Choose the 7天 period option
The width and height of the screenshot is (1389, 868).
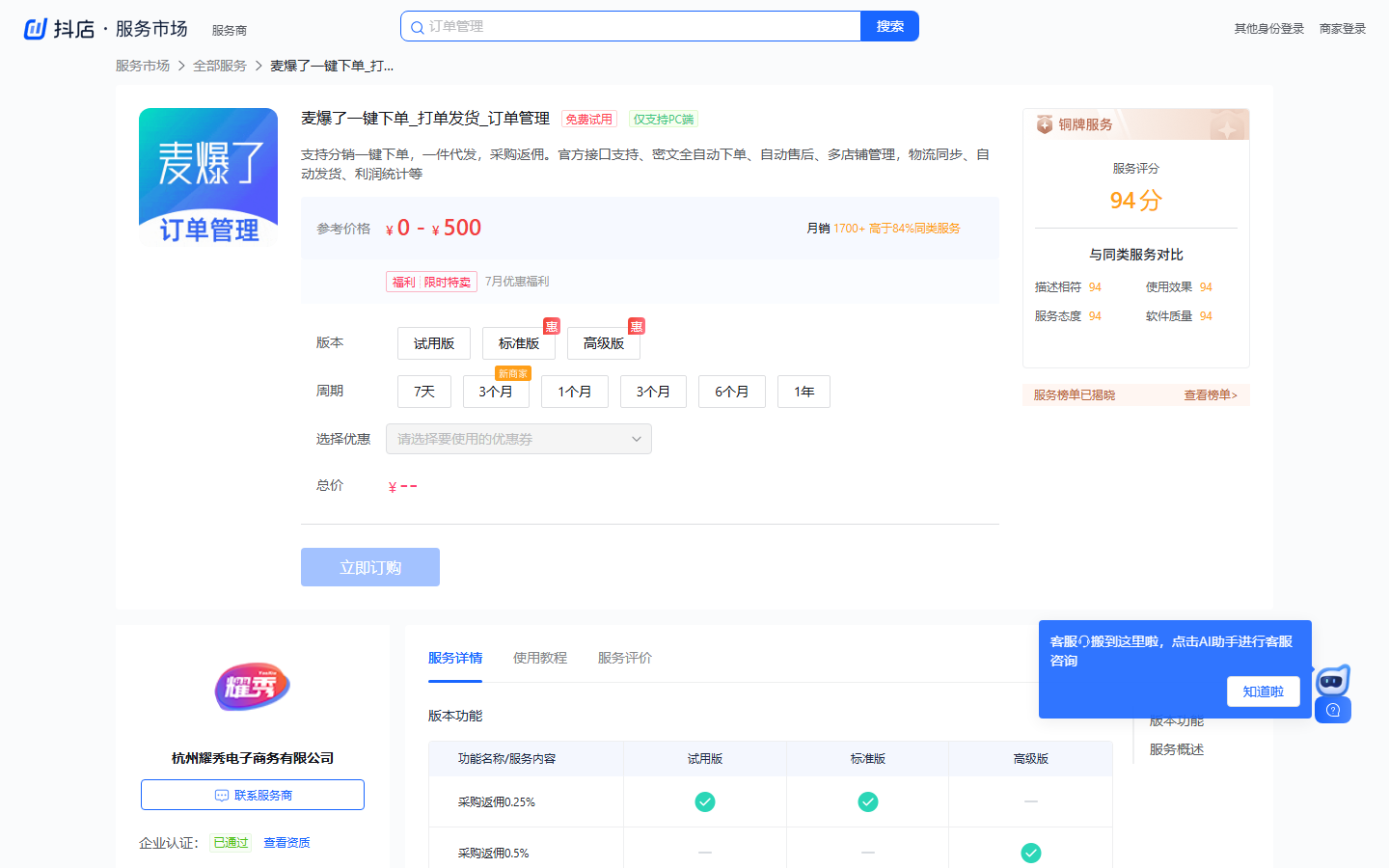point(424,392)
